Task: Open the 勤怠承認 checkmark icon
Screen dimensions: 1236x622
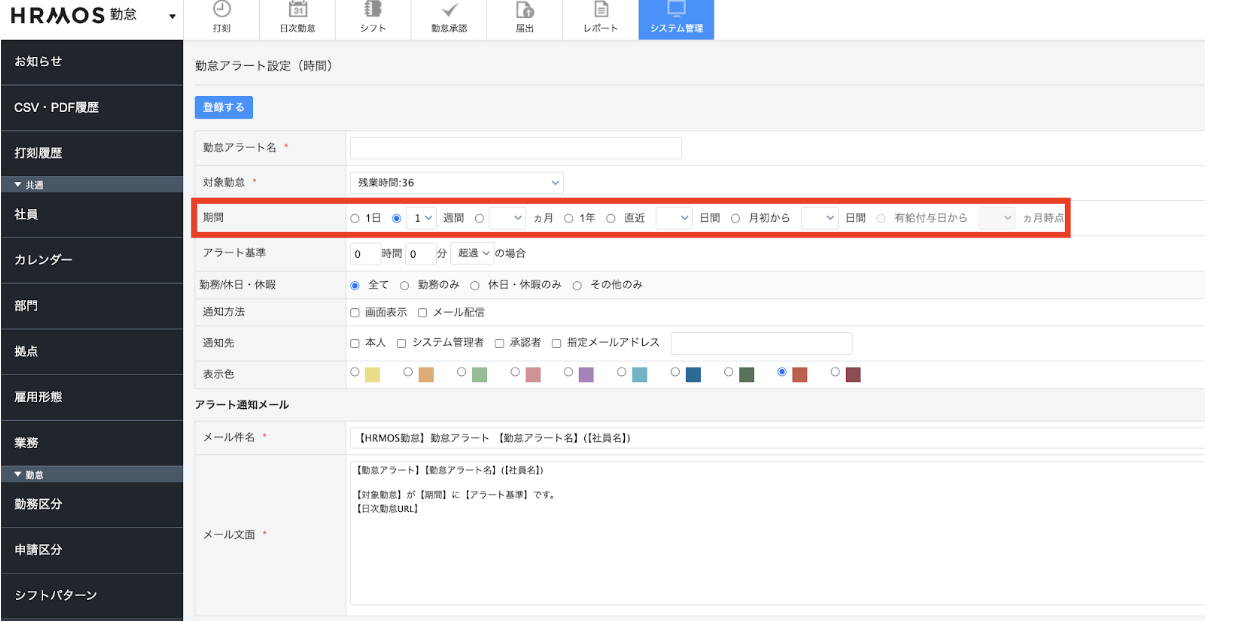Action: point(449,10)
